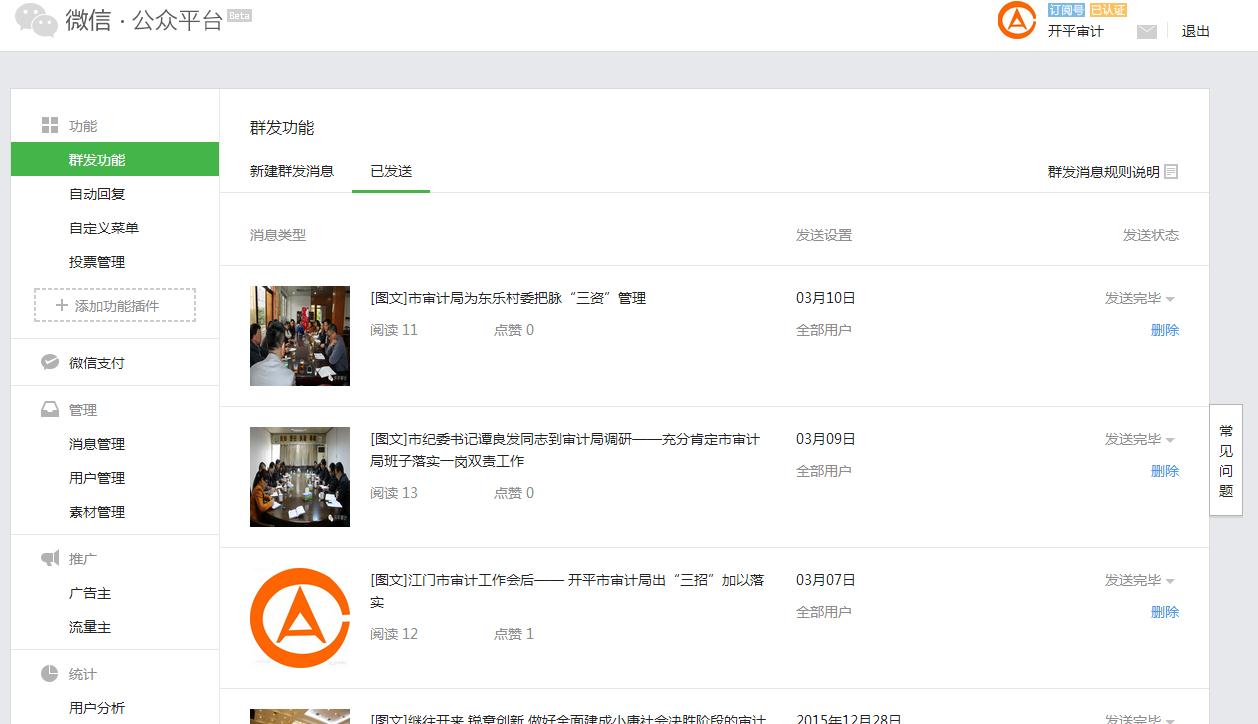The width and height of the screenshot is (1258, 724).
Task: Delete the 03月09日 message
Action: click(x=1165, y=471)
